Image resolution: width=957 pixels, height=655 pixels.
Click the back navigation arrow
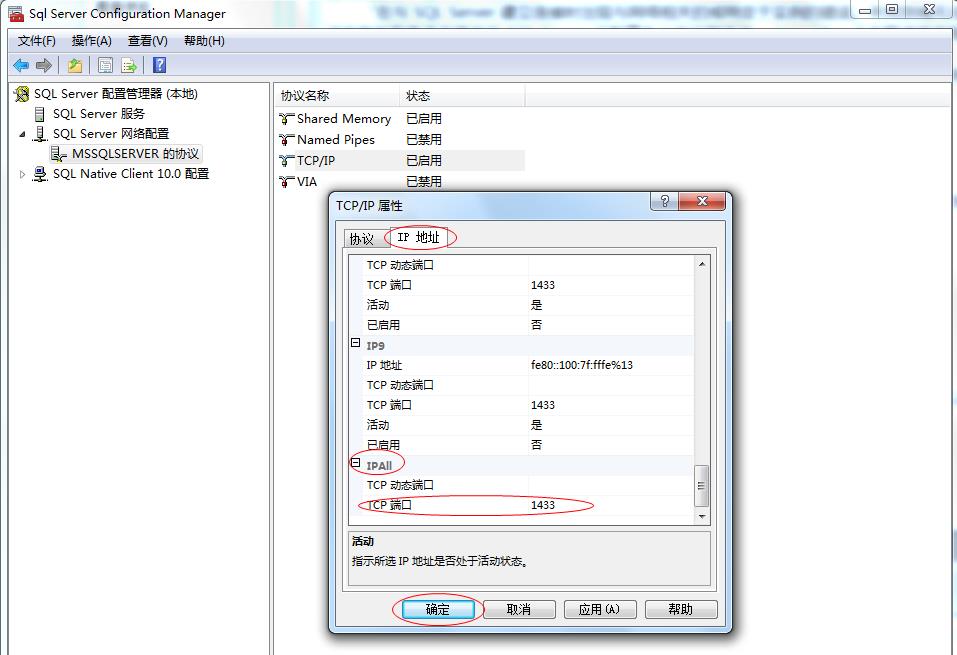[21, 65]
